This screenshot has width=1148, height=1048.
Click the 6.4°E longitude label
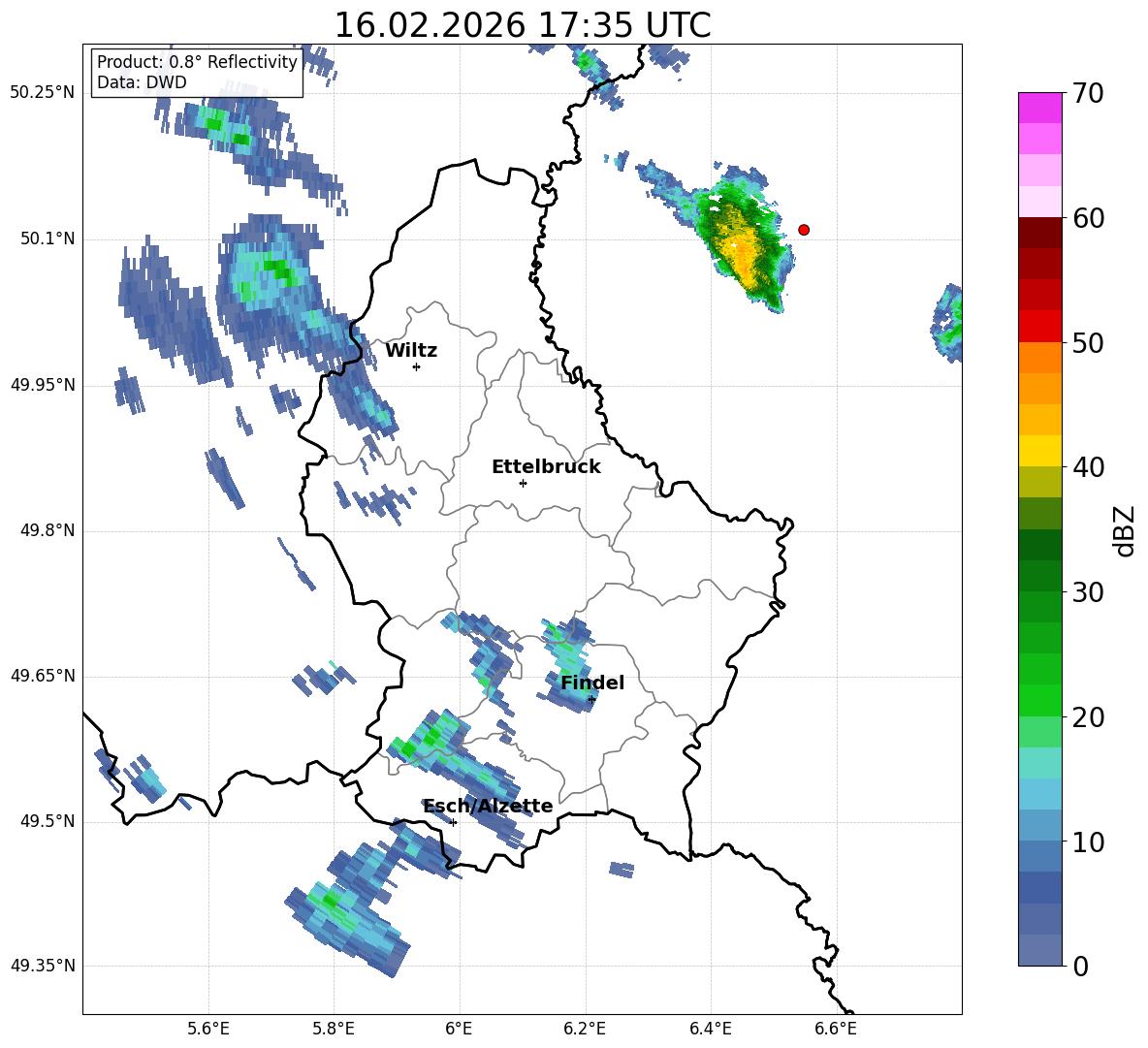pos(710,1029)
